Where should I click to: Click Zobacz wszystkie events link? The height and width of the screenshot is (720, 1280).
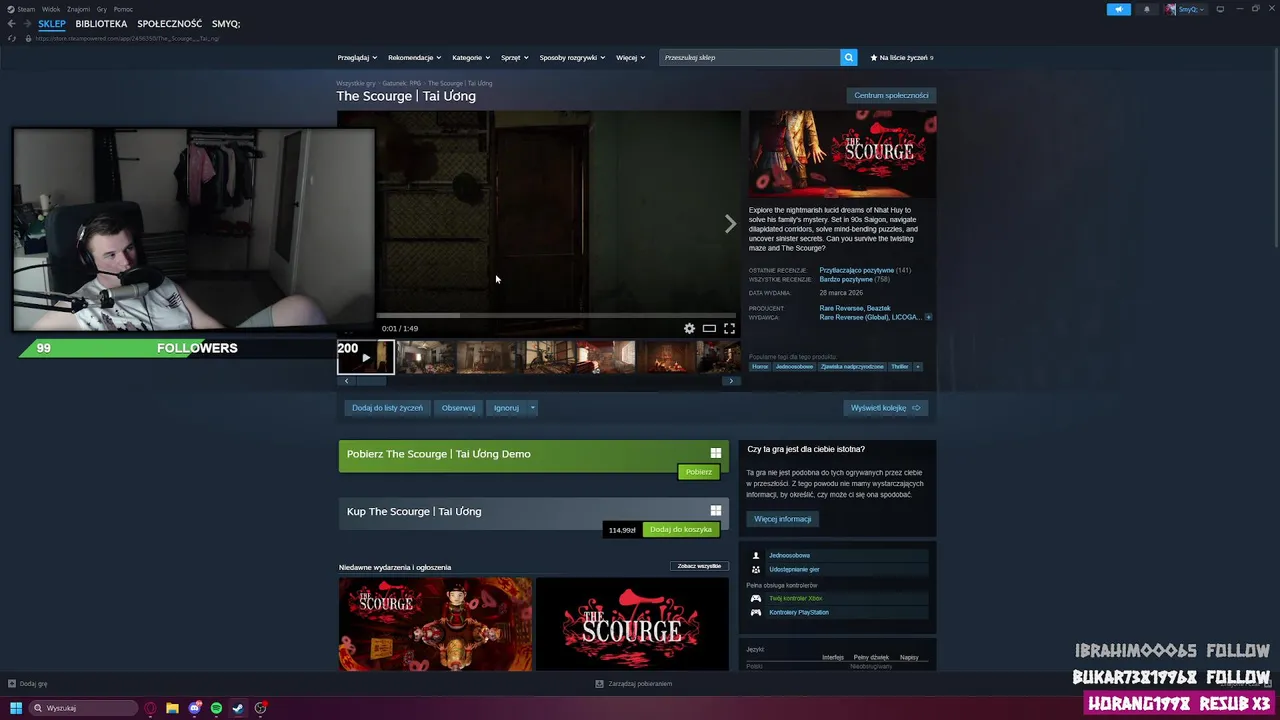(699, 566)
